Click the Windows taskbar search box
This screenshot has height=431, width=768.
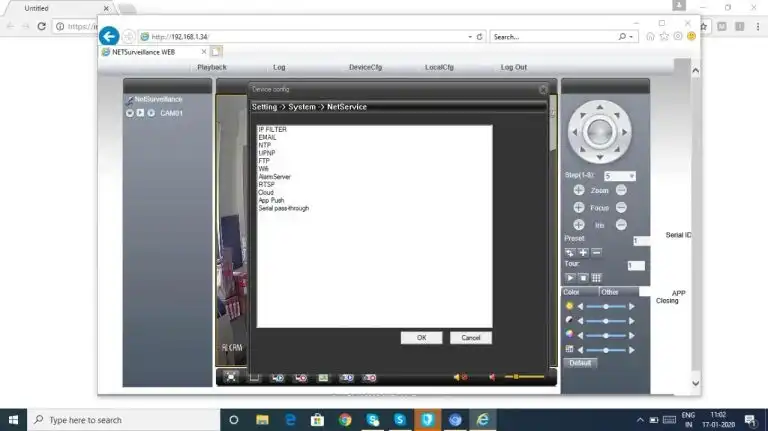pyautogui.click(x=120, y=420)
